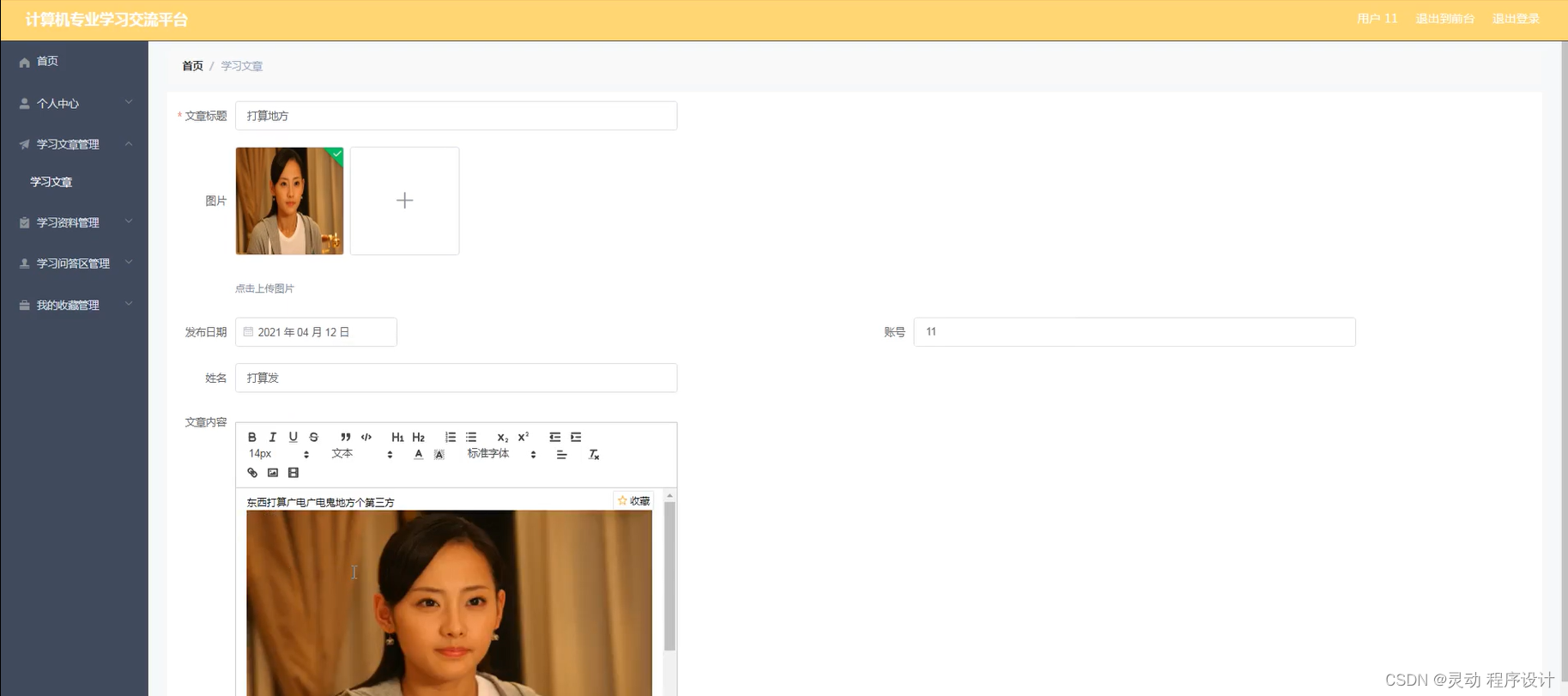Apply subscript formatting
This screenshot has width=1568, height=696.
click(x=503, y=438)
